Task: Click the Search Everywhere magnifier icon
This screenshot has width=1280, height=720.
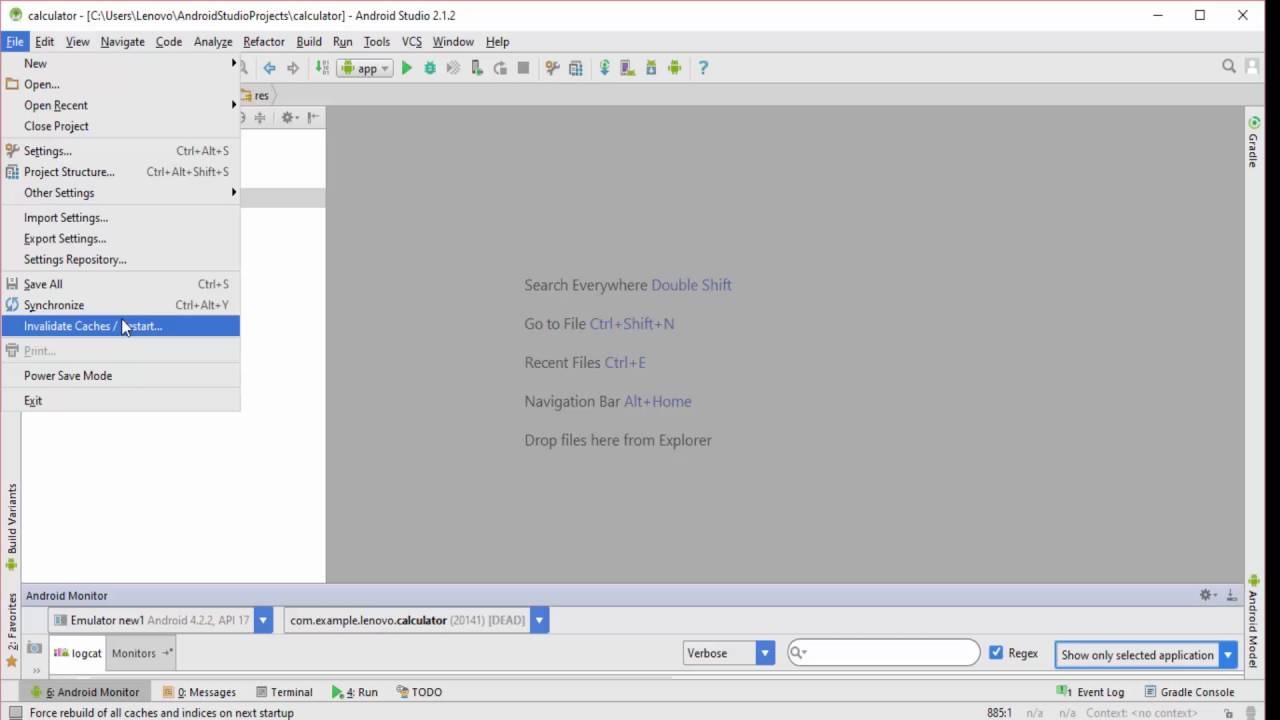Action: (1229, 67)
